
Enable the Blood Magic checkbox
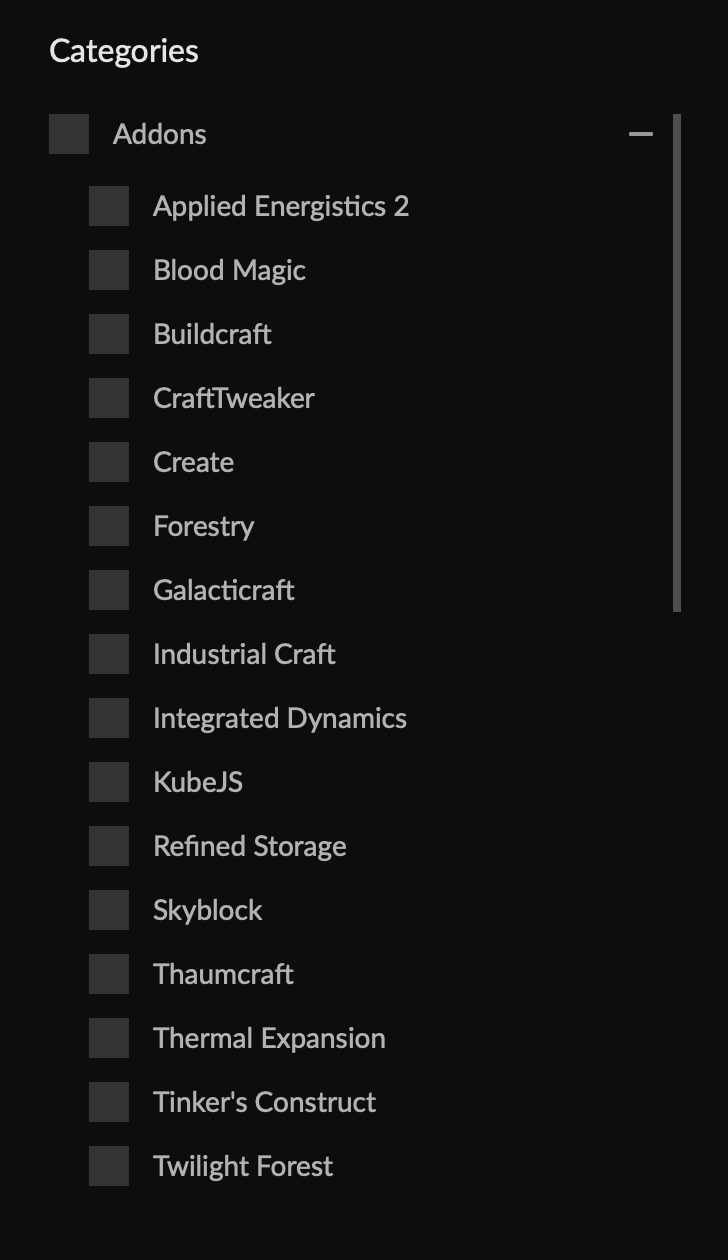click(x=109, y=270)
